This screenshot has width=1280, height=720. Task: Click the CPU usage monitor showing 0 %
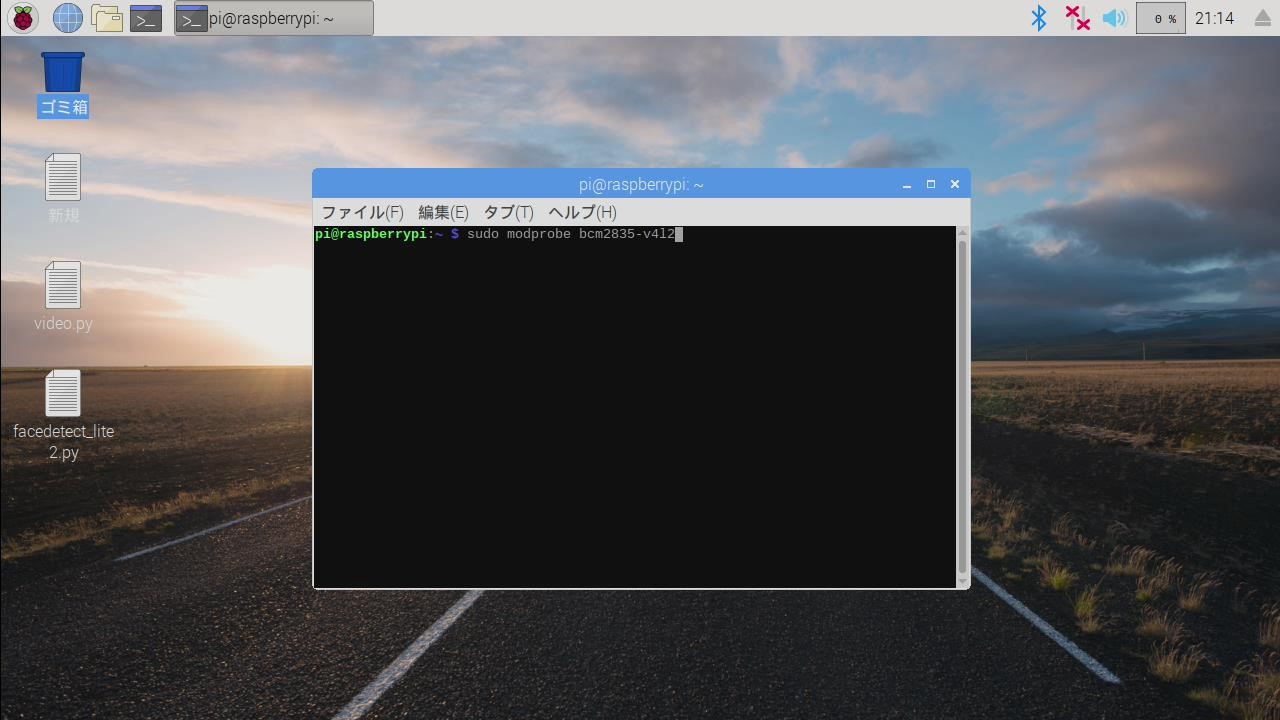[1161, 18]
